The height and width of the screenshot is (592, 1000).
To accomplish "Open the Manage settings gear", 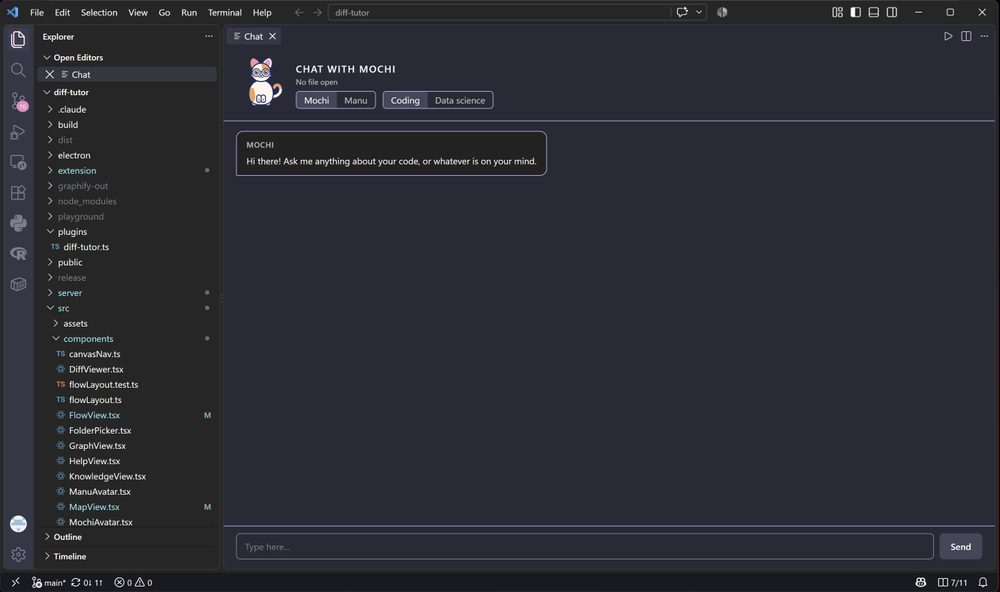I will point(18,554).
